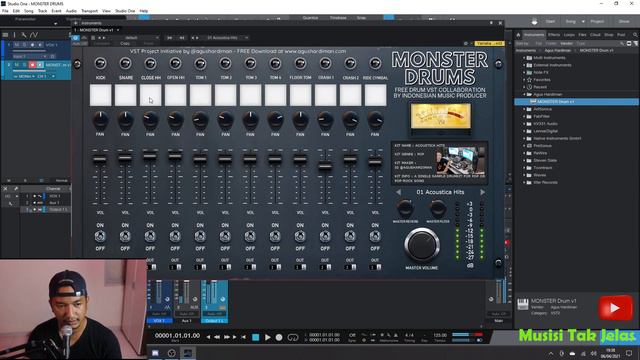Click the Stop button in the transport
The height and width of the screenshot is (360, 640).
pos(256,337)
